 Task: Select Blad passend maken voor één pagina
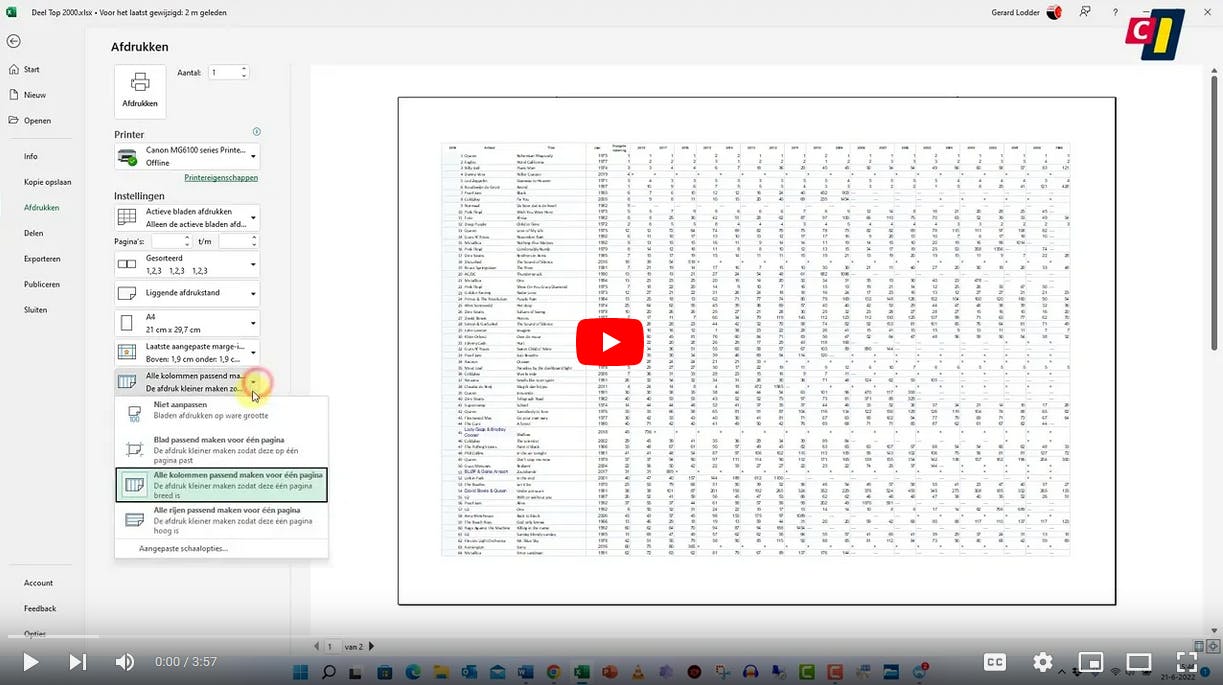point(221,450)
